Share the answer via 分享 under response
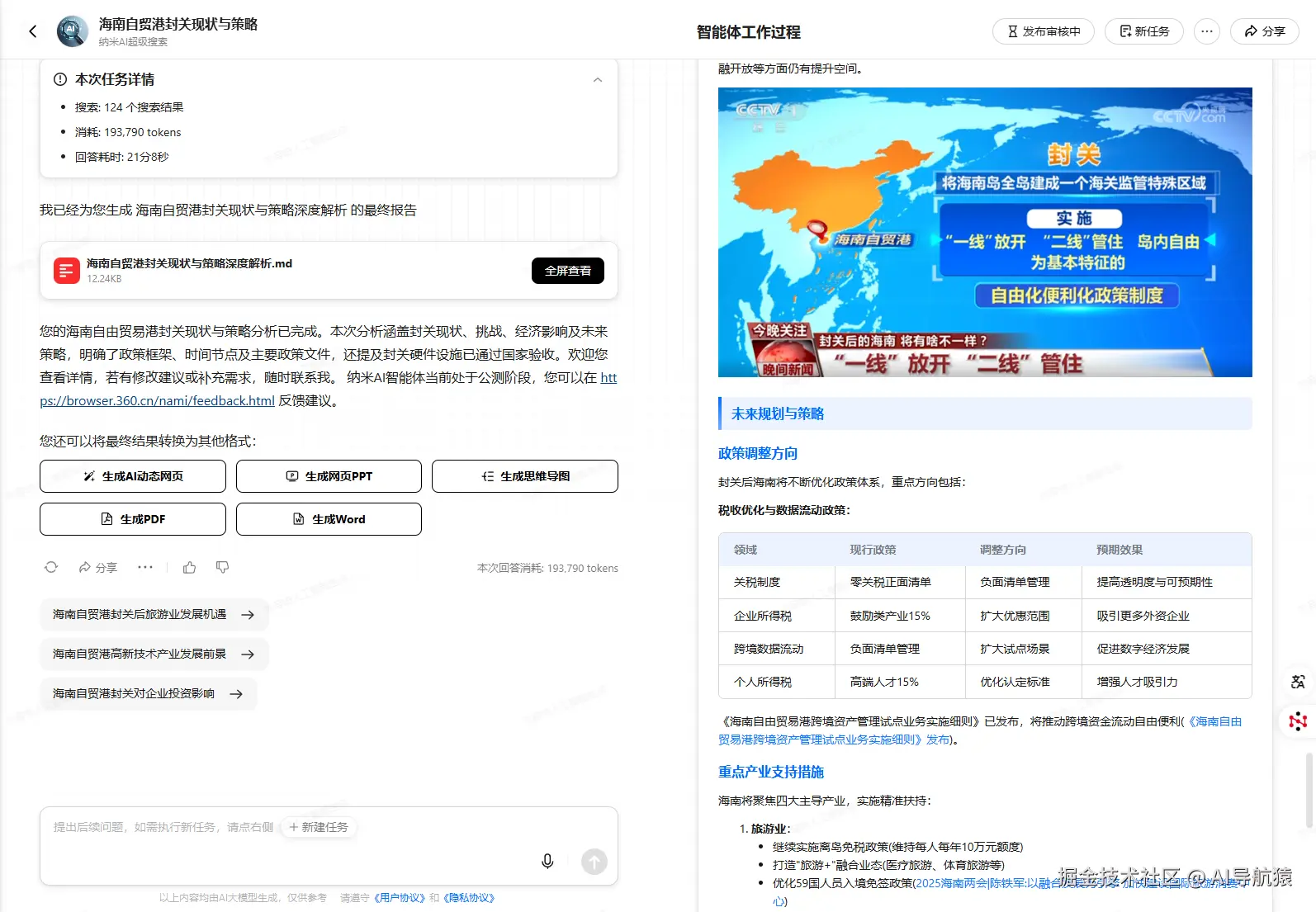The width and height of the screenshot is (1316, 912). click(x=98, y=568)
